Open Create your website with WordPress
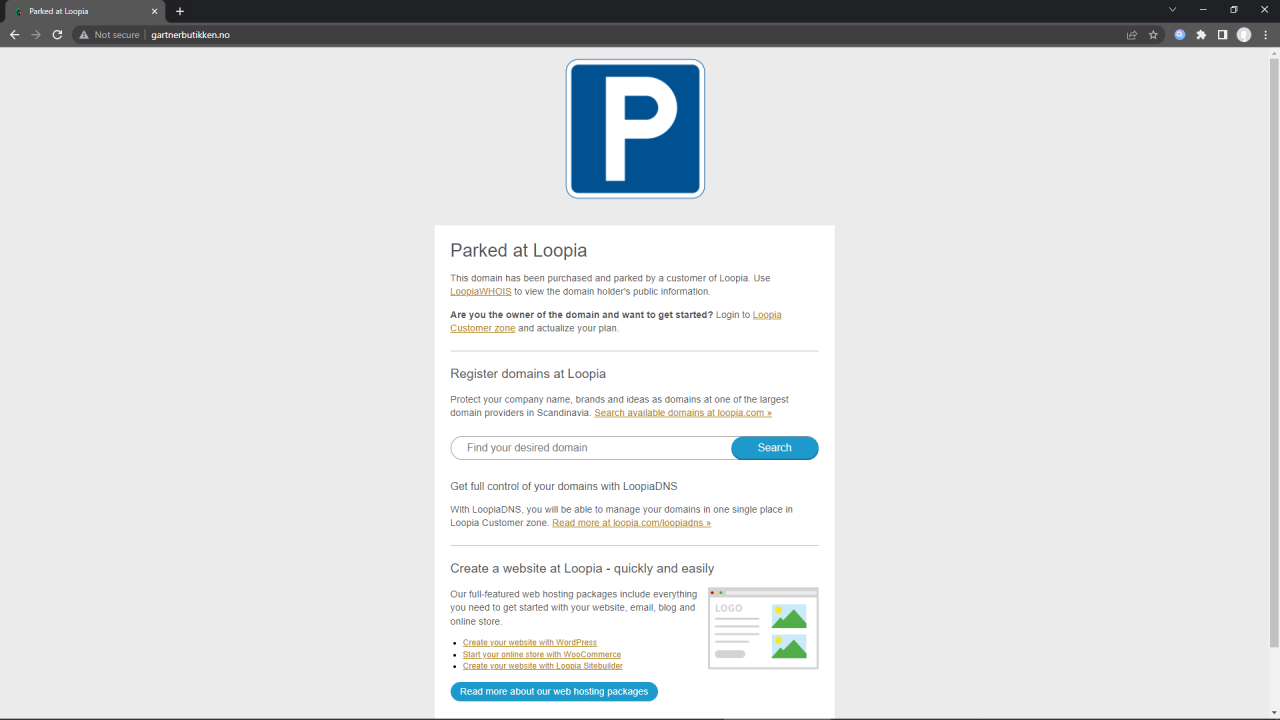Viewport: 1280px width, 720px height. pos(529,643)
